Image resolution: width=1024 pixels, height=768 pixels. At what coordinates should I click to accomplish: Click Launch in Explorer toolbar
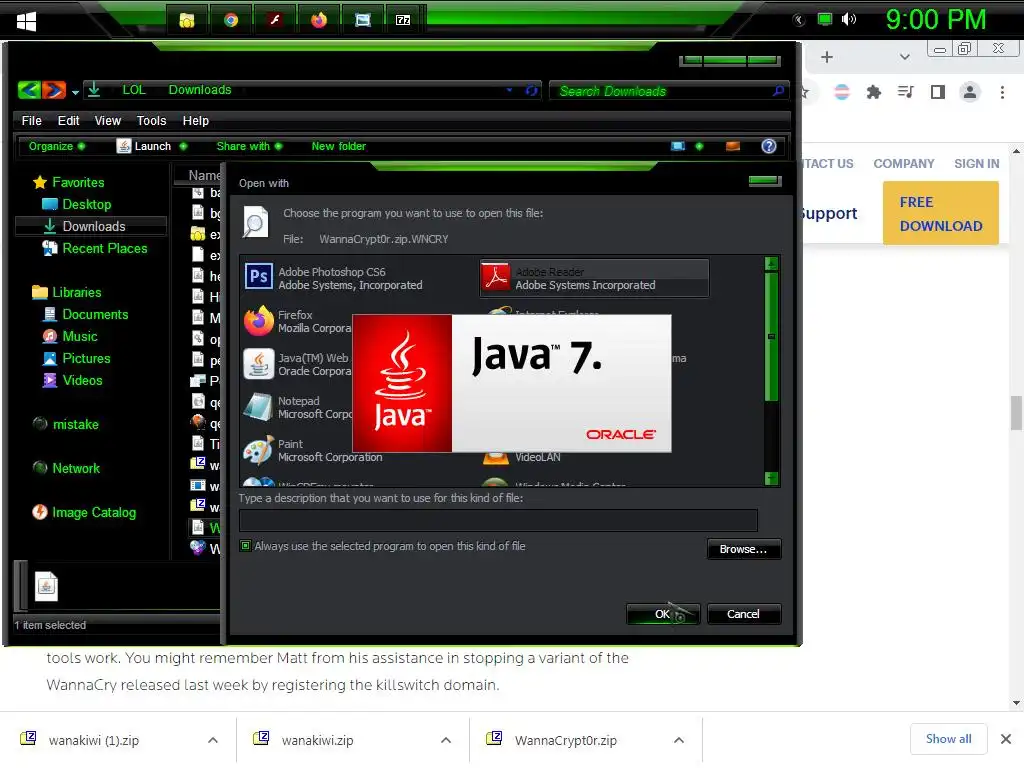click(x=144, y=146)
